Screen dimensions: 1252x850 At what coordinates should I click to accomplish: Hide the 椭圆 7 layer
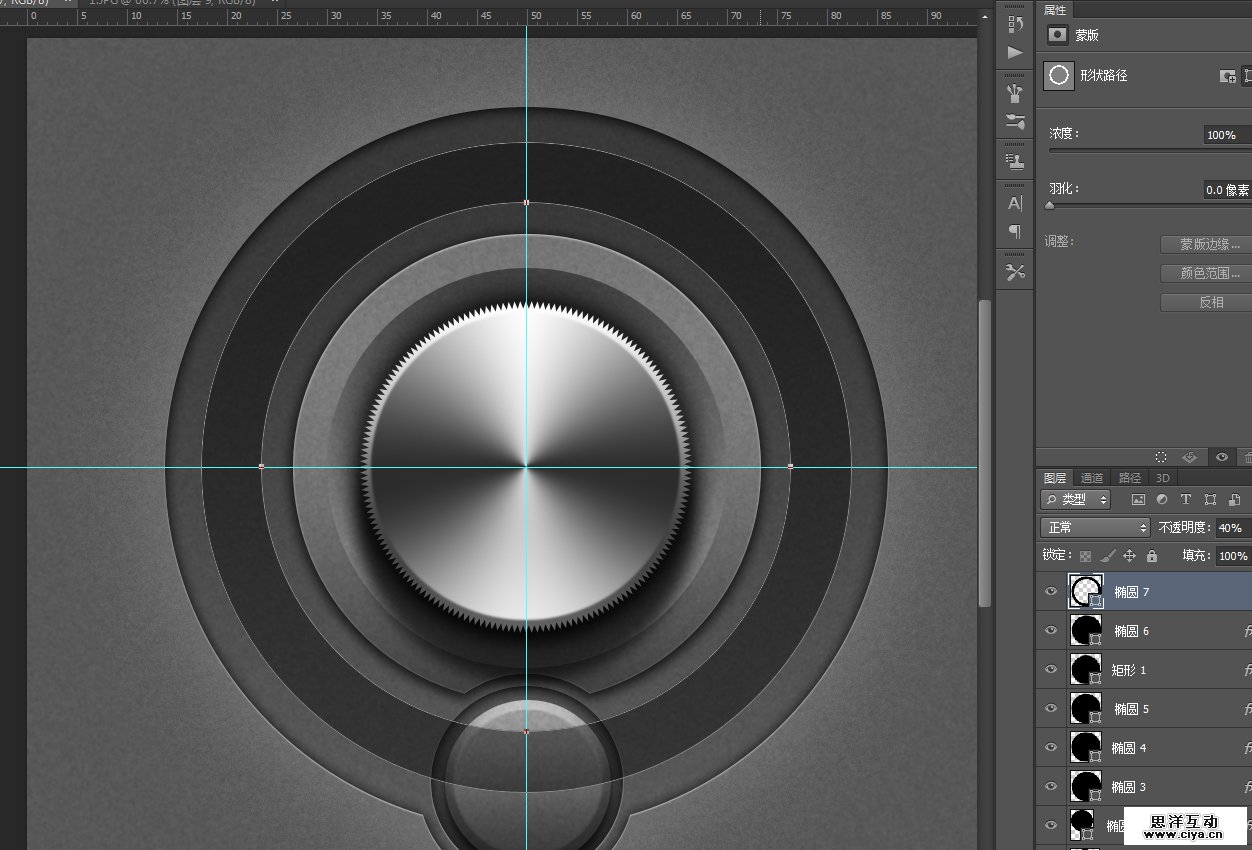click(x=1050, y=592)
